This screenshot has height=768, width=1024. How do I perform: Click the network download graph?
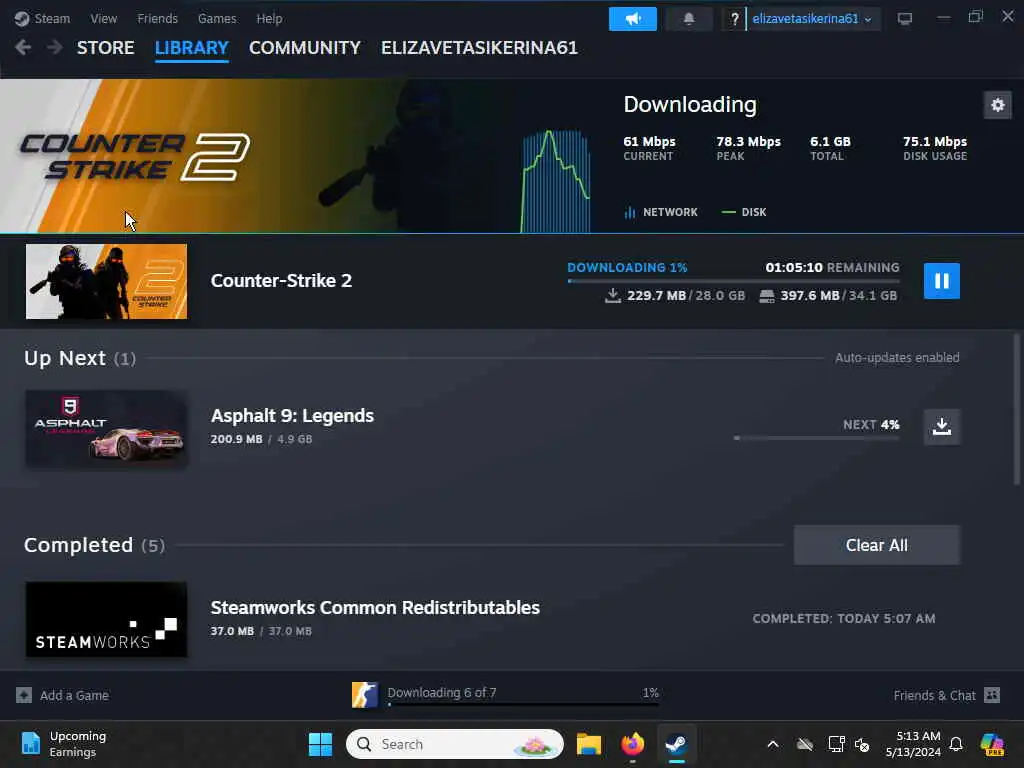tap(555, 181)
